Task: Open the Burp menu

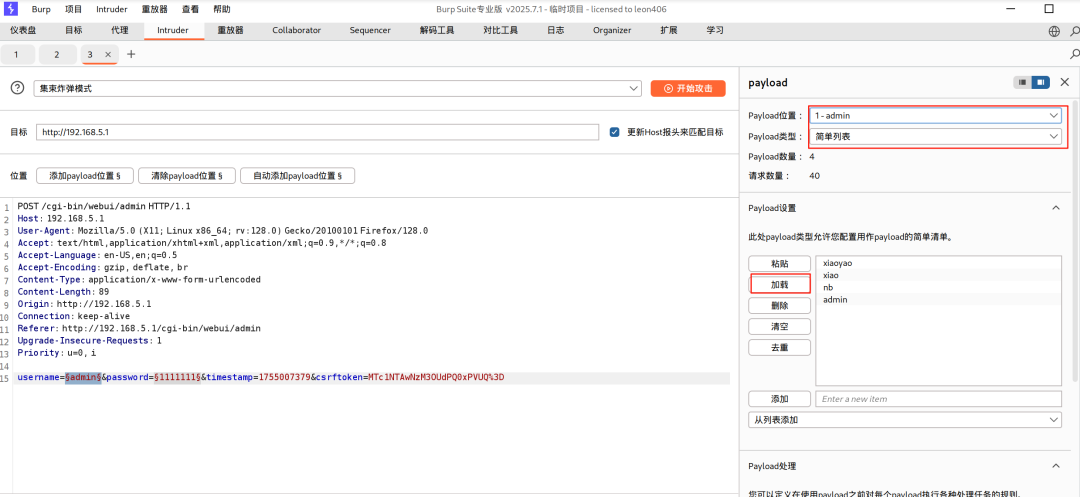Action: point(41,10)
